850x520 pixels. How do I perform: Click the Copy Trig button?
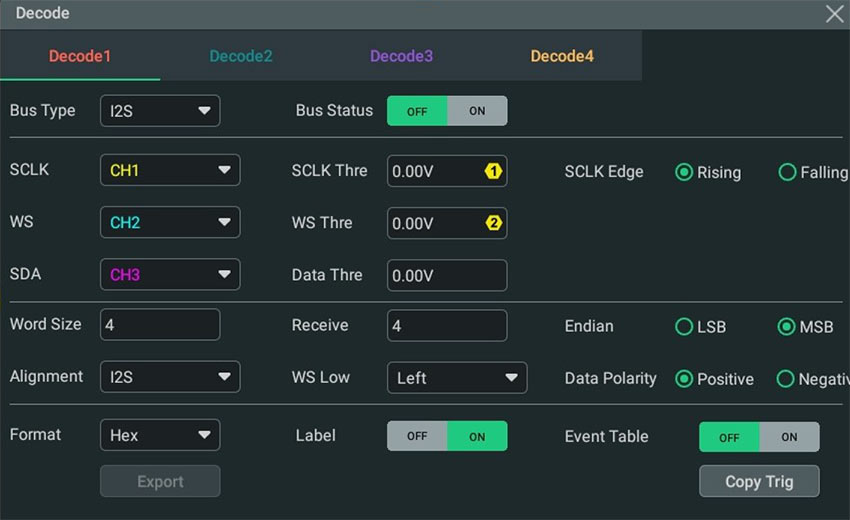pos(759,482)
